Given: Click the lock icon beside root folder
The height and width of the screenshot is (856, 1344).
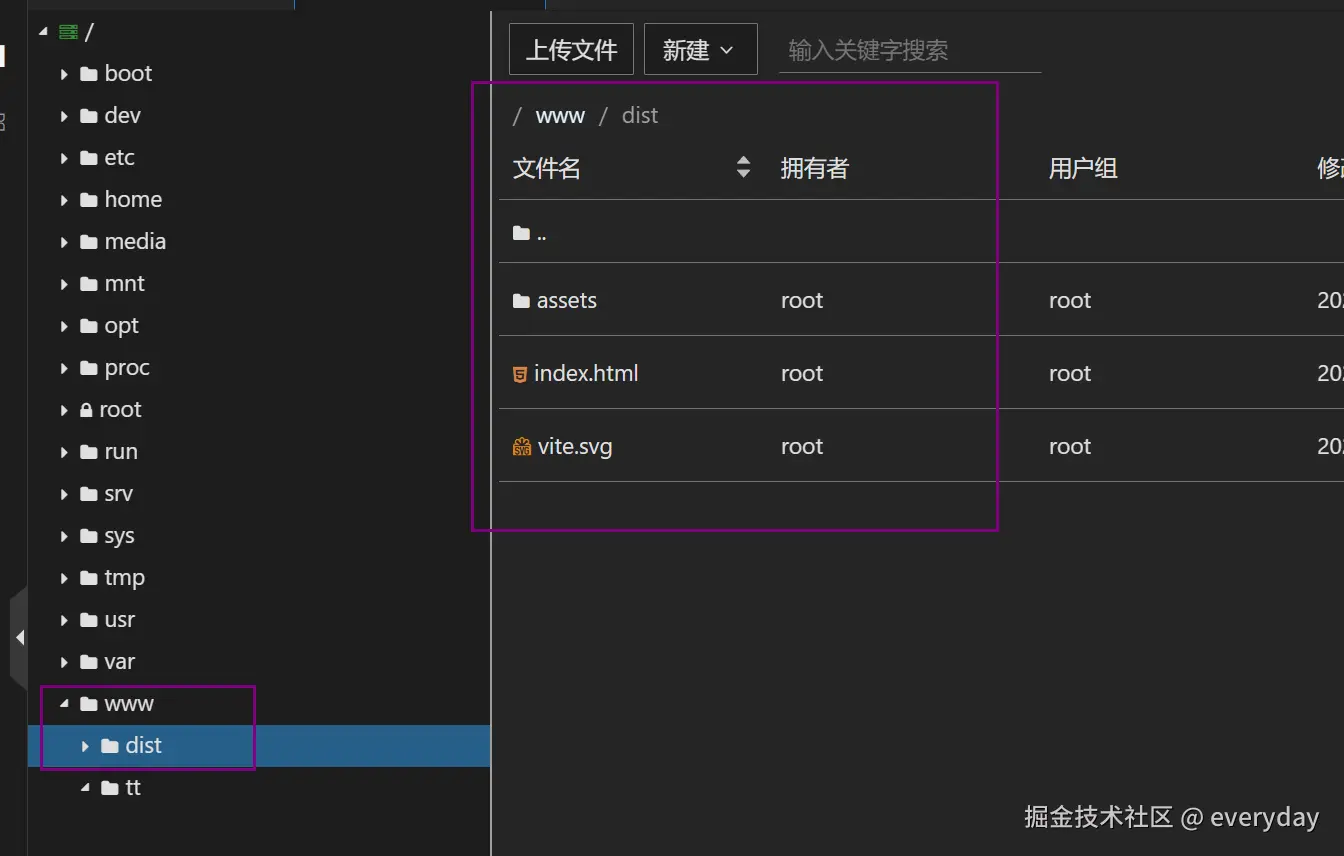Looking at the screenshot, I should pos(86,410).
